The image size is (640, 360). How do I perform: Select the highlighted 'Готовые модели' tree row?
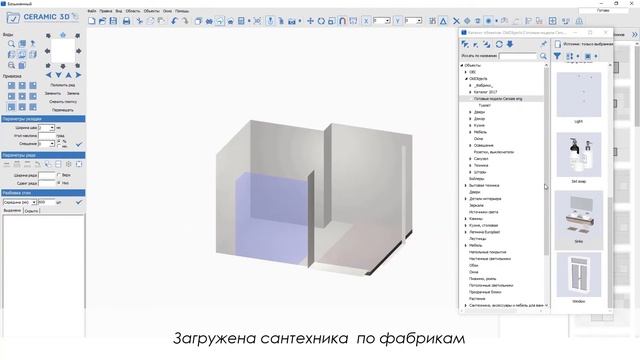501,98
